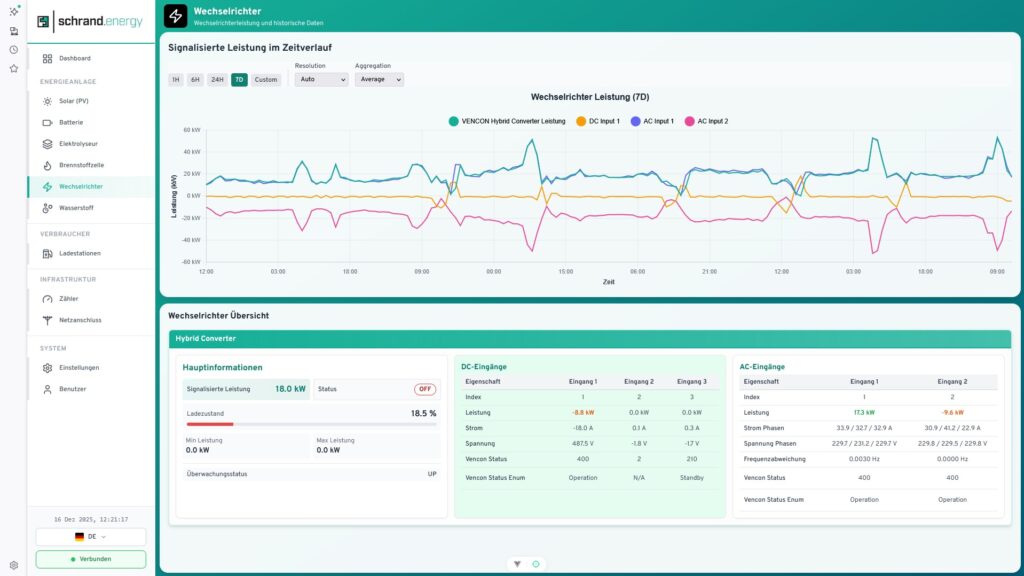Click the Batterie battery icon
The height and width of the screenshot is (576, 1024).
point(47,122)
